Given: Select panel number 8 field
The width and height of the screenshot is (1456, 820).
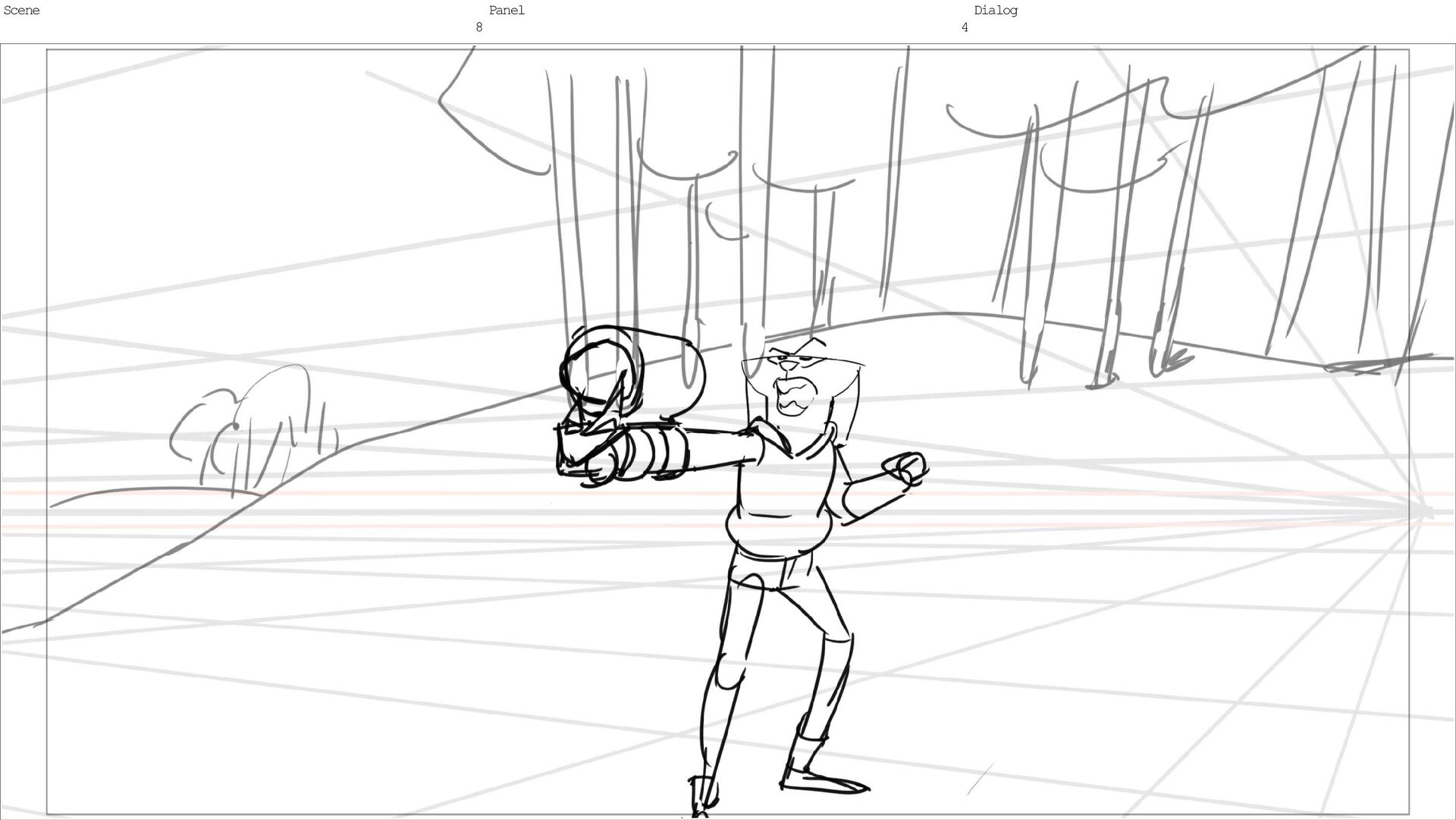Looking at the screenshot, I should 479,27.
